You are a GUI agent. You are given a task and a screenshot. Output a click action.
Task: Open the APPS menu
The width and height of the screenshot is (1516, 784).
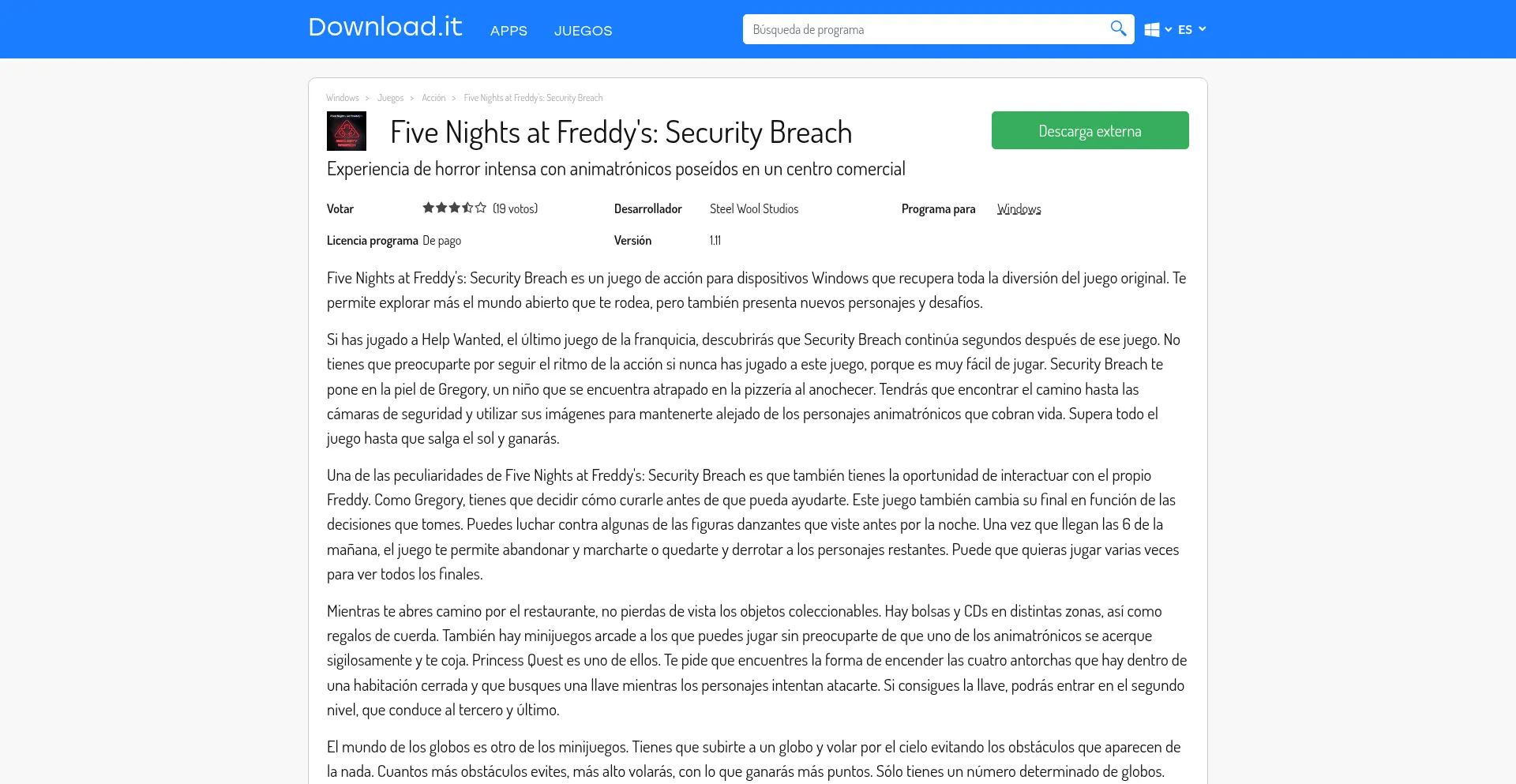pos(508,31)
